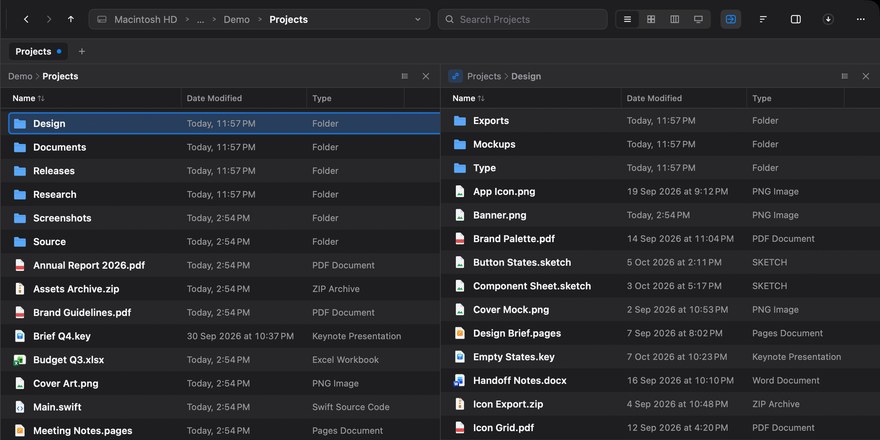880x440 pixels.
Task: Select Handoff Notes.docx file icon
Action: point(460,381)
